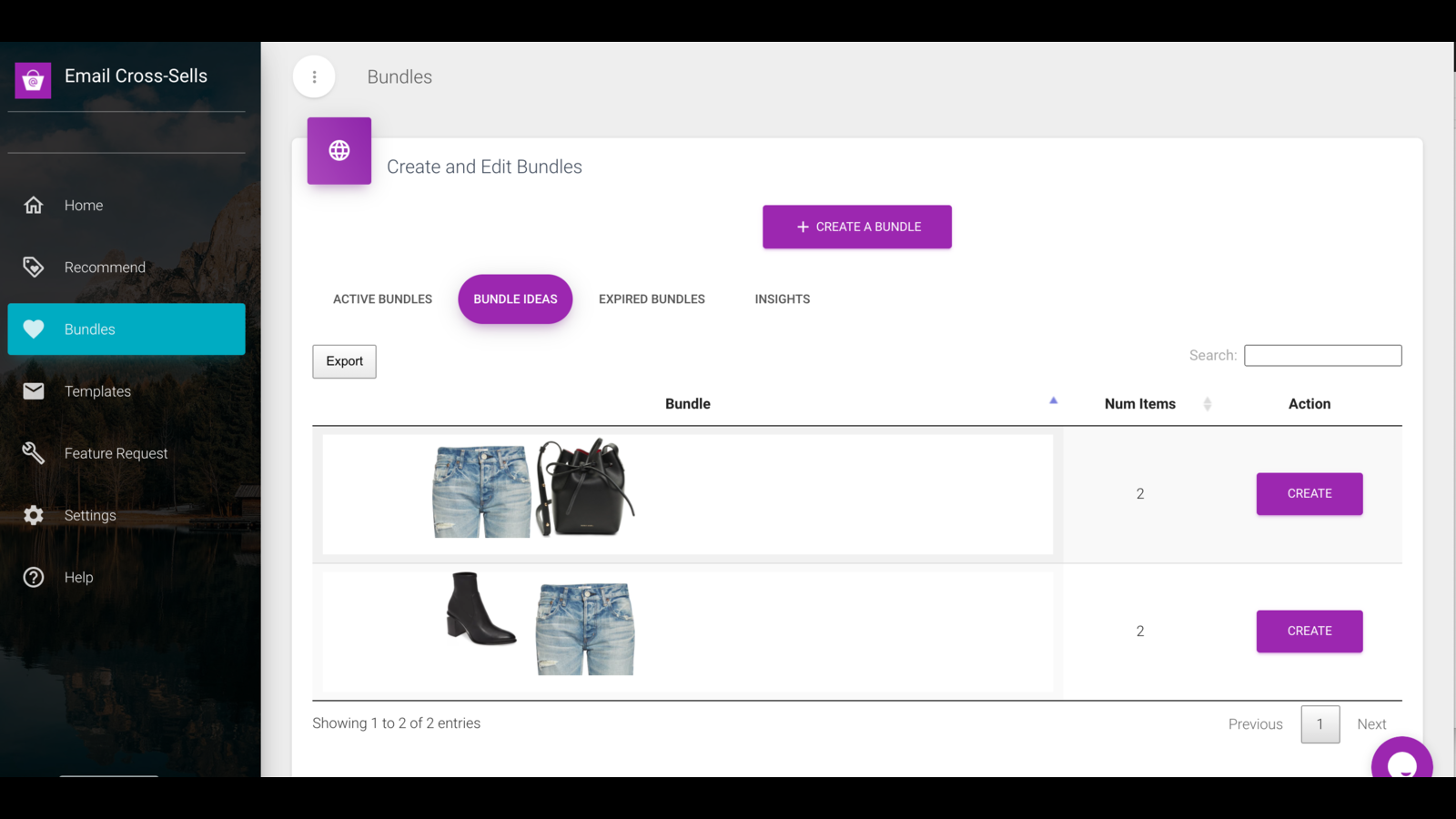This screenshot has height=819, width=1456.
Task: Open Recommend in sidebar
Action: (126, 268)
